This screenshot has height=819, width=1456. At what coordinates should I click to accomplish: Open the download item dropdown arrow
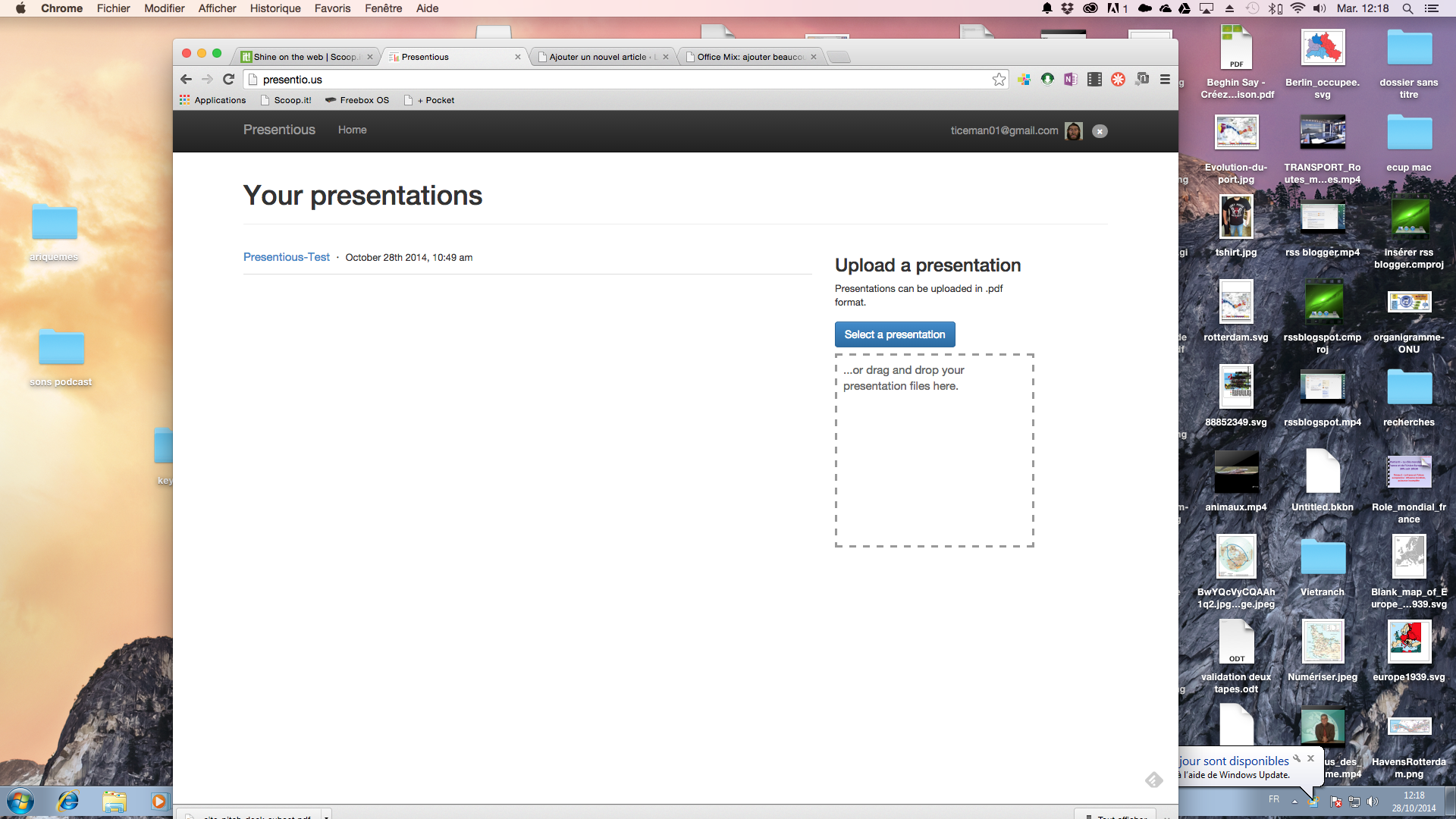[326, 816]
